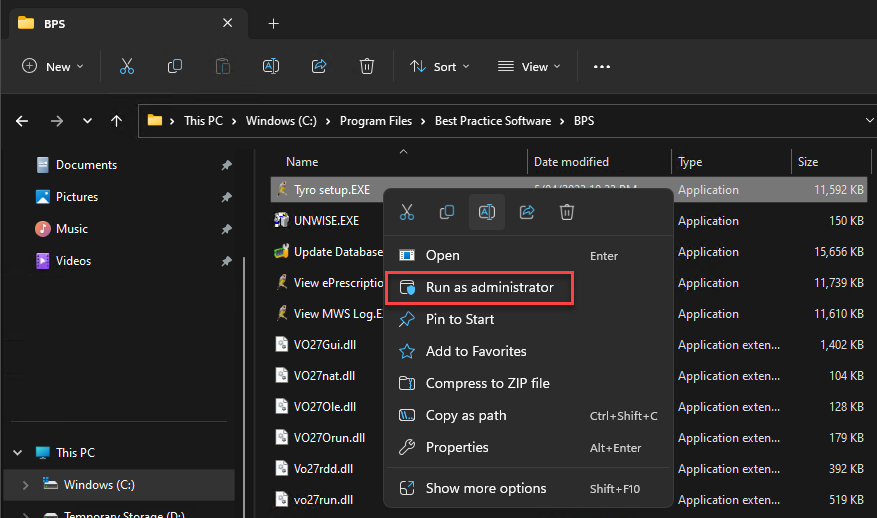Select Compress to ZIP file
Viewport: 877px width, 518px height.
point(528,383)
